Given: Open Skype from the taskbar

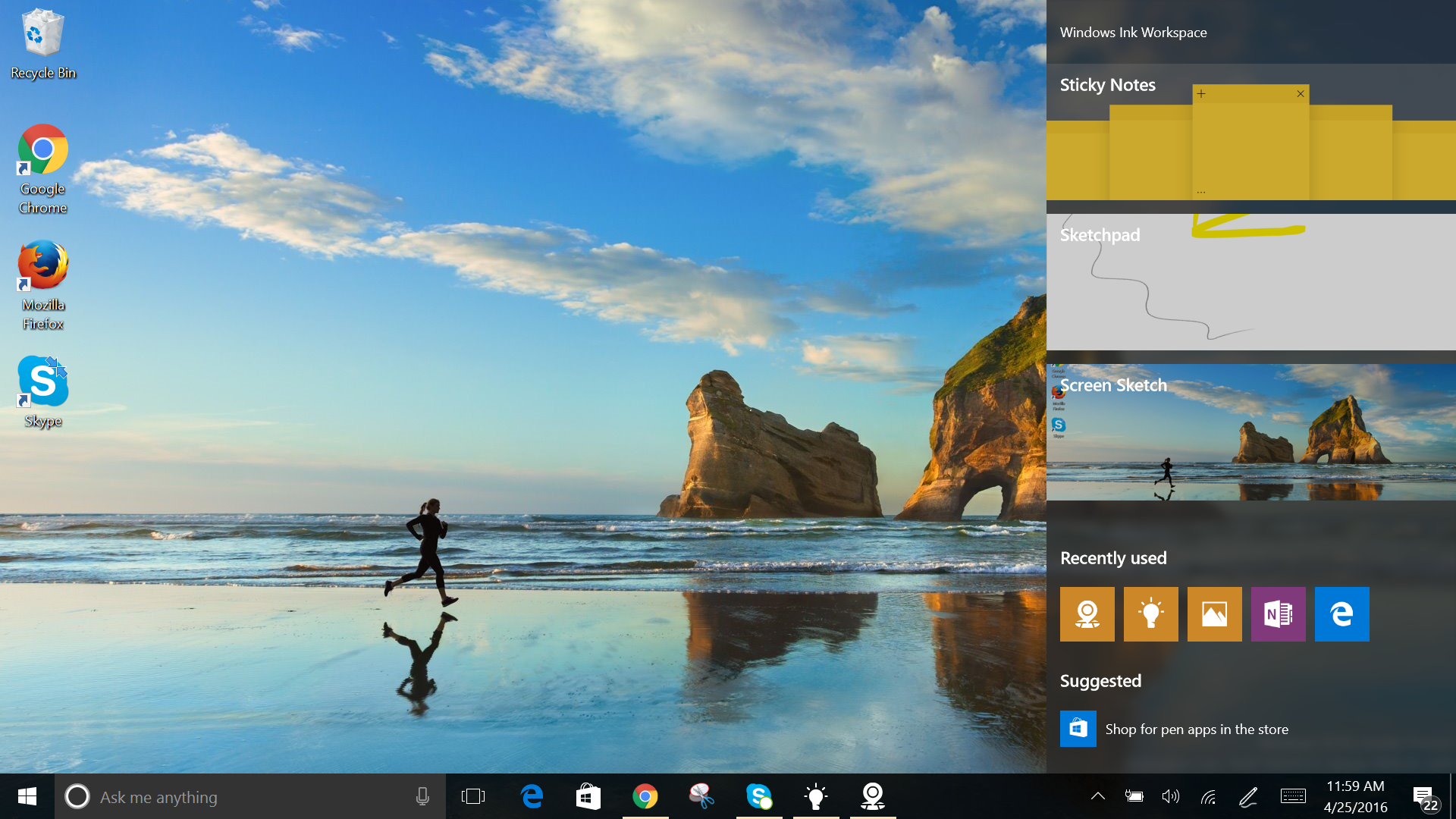Looking at the screenshot, I should point(759,796).
